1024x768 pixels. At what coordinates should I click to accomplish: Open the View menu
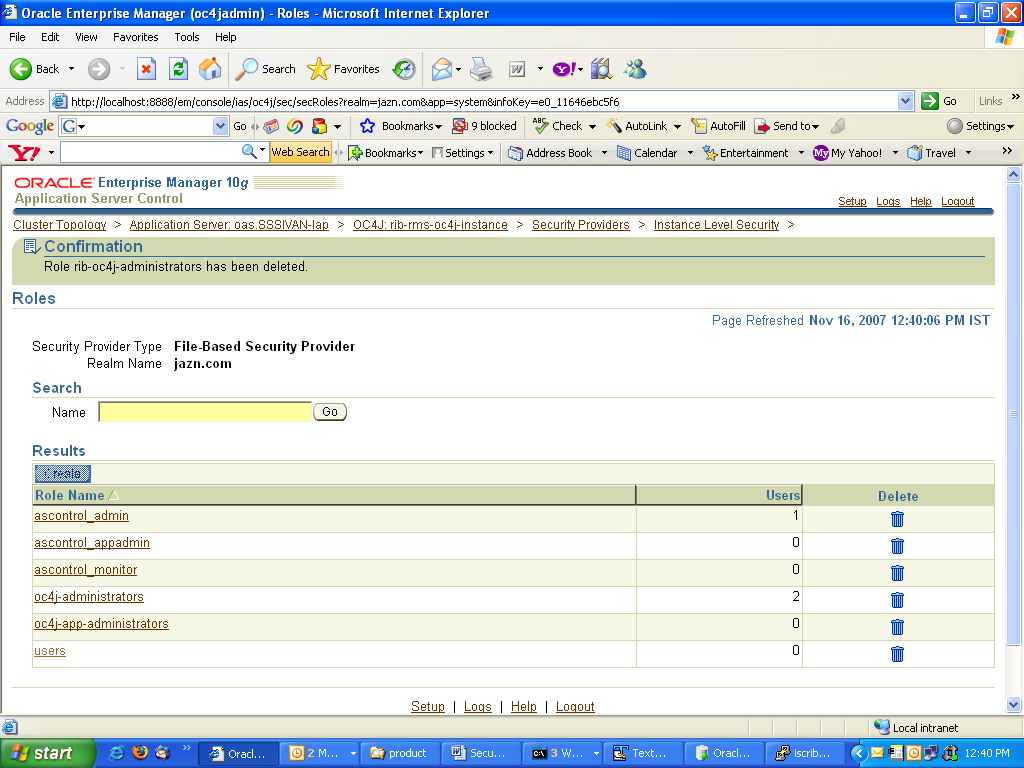(86, 37)
